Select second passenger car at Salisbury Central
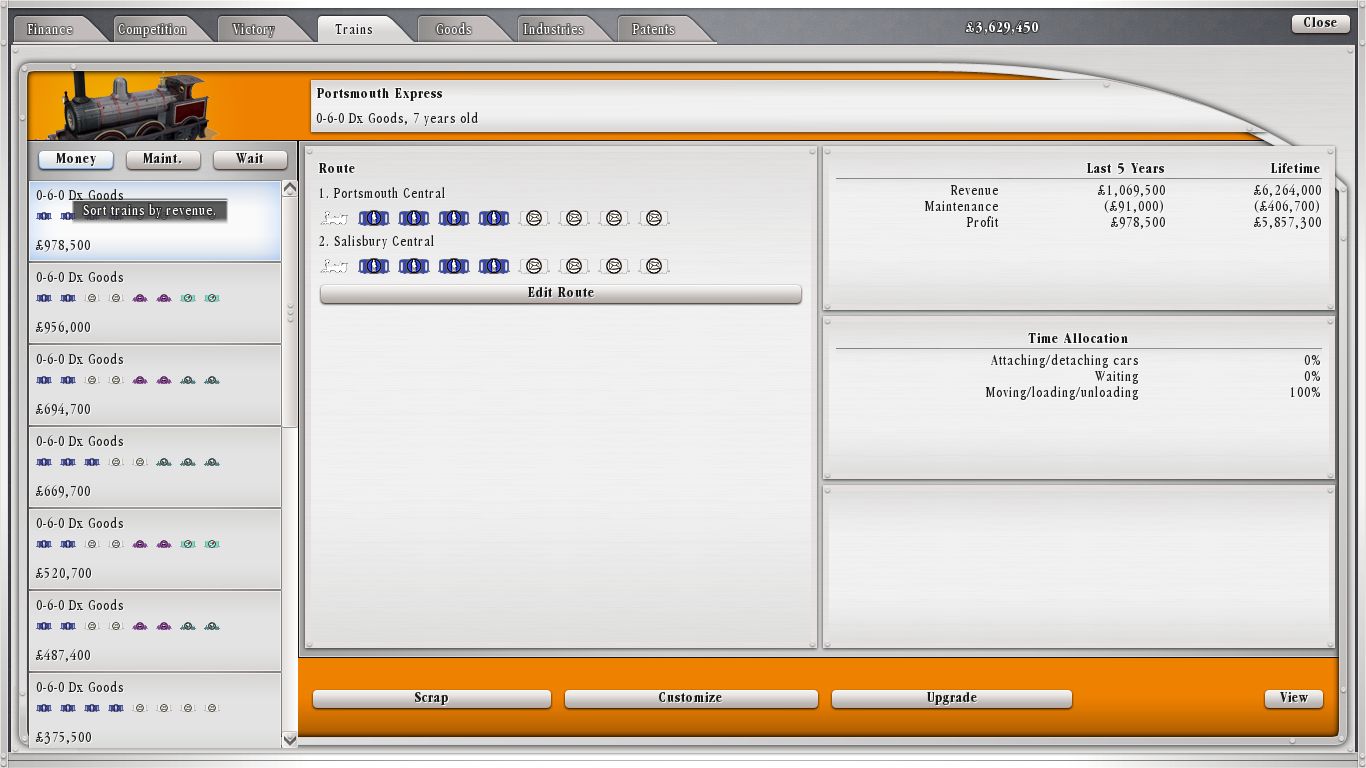Viewport: 1366px width, 768px height. pos(414,266)
